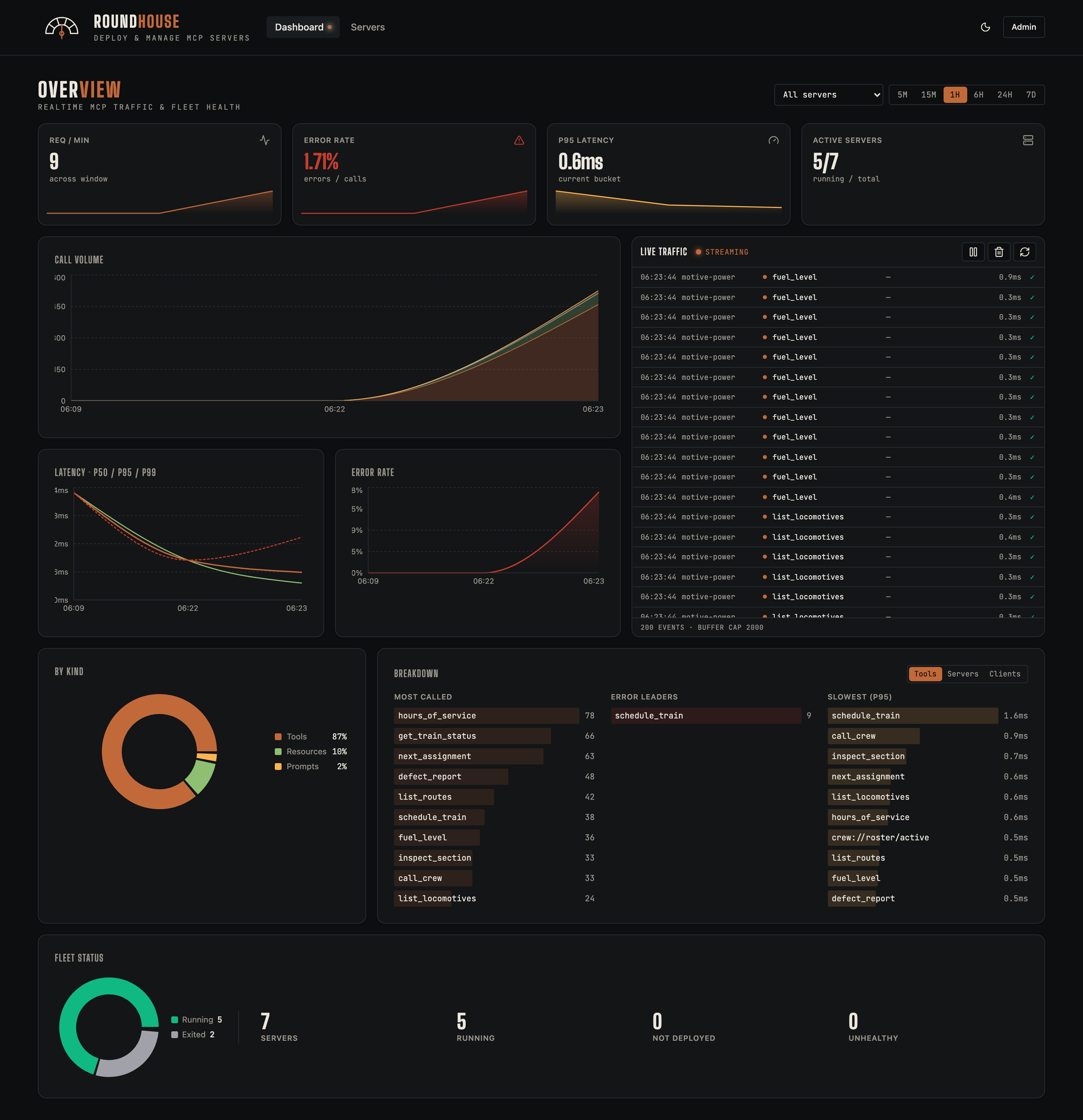Click the Admin button

pos(1023,27)
